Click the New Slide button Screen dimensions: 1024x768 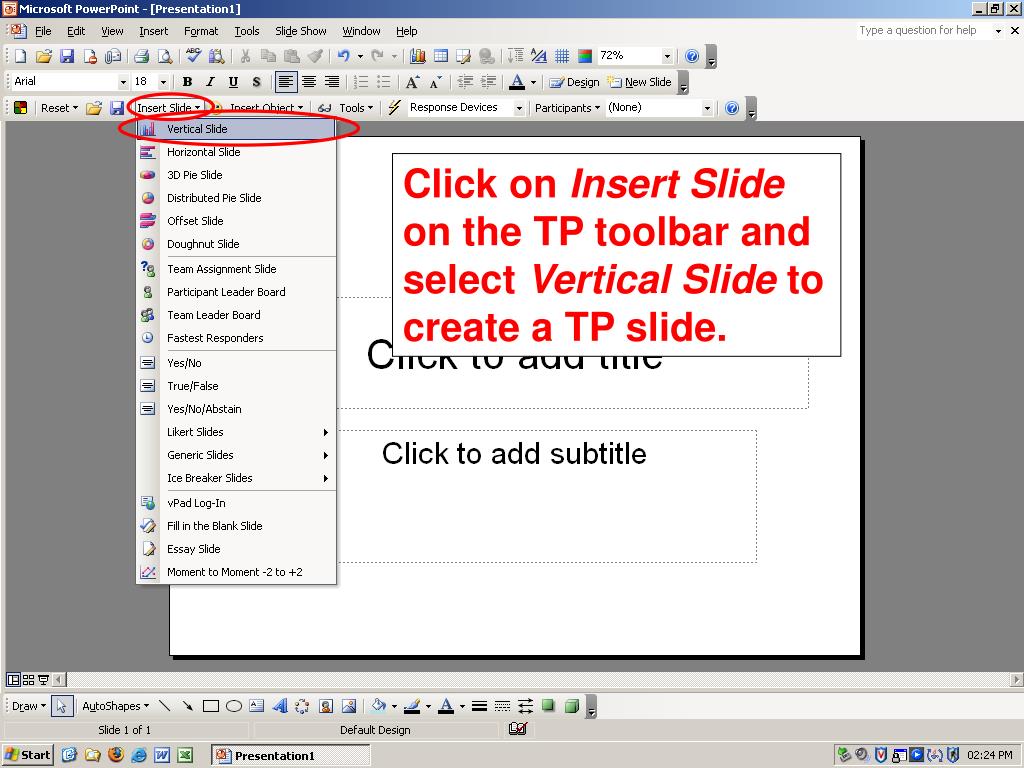639,82
